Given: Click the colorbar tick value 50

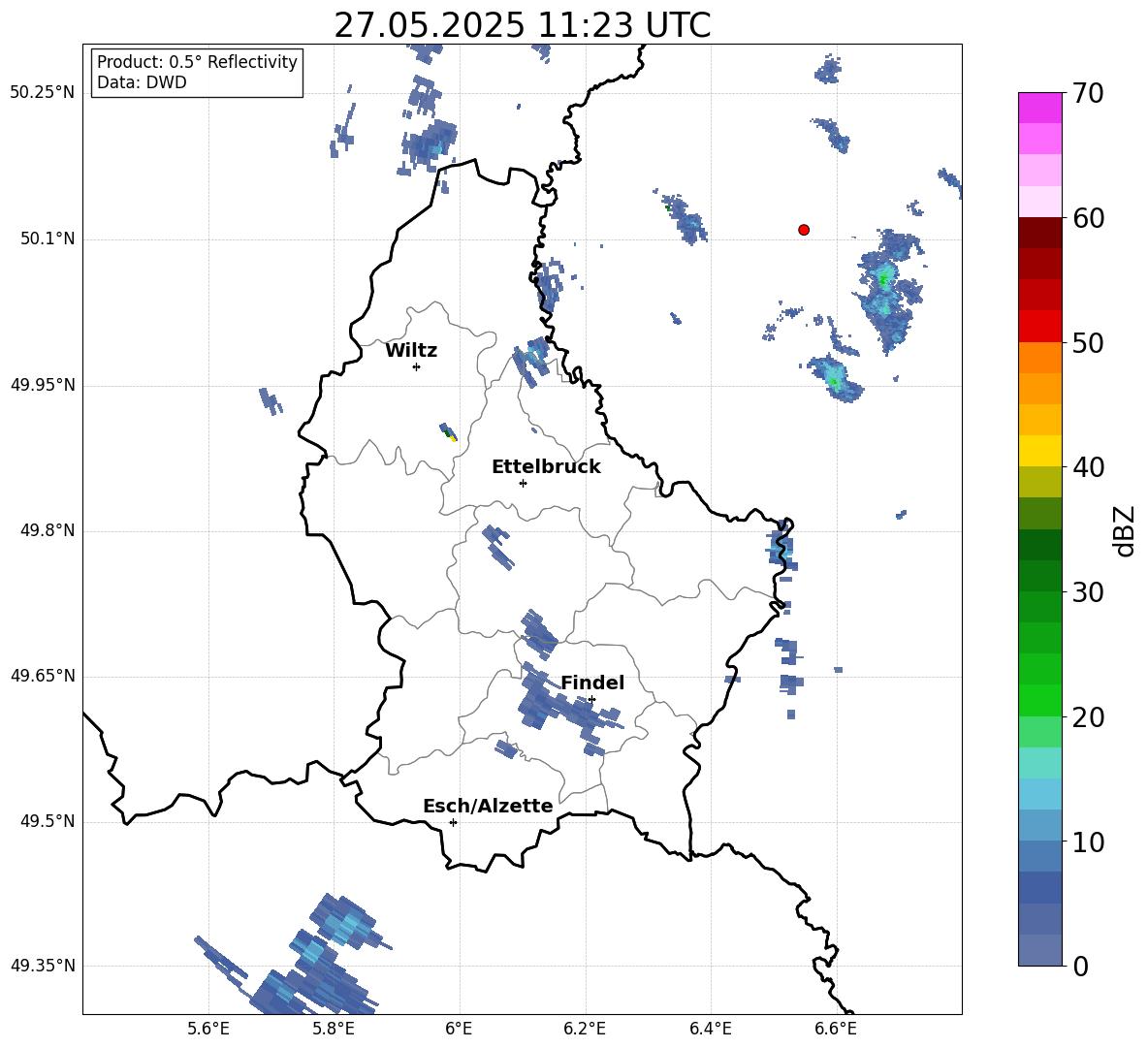Looking at the screenshot, I should click(x=1088, y=342).
